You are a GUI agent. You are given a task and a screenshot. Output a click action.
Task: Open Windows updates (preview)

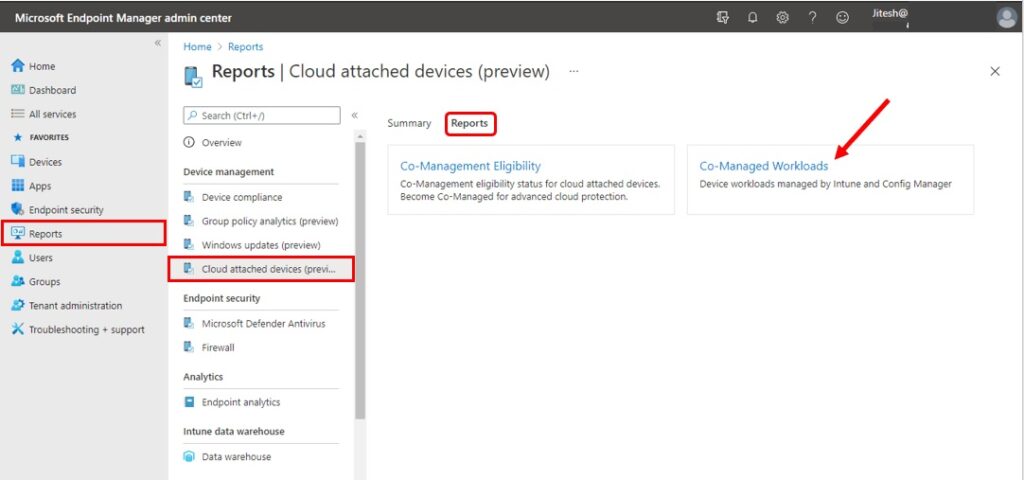[x=261, y=245]
